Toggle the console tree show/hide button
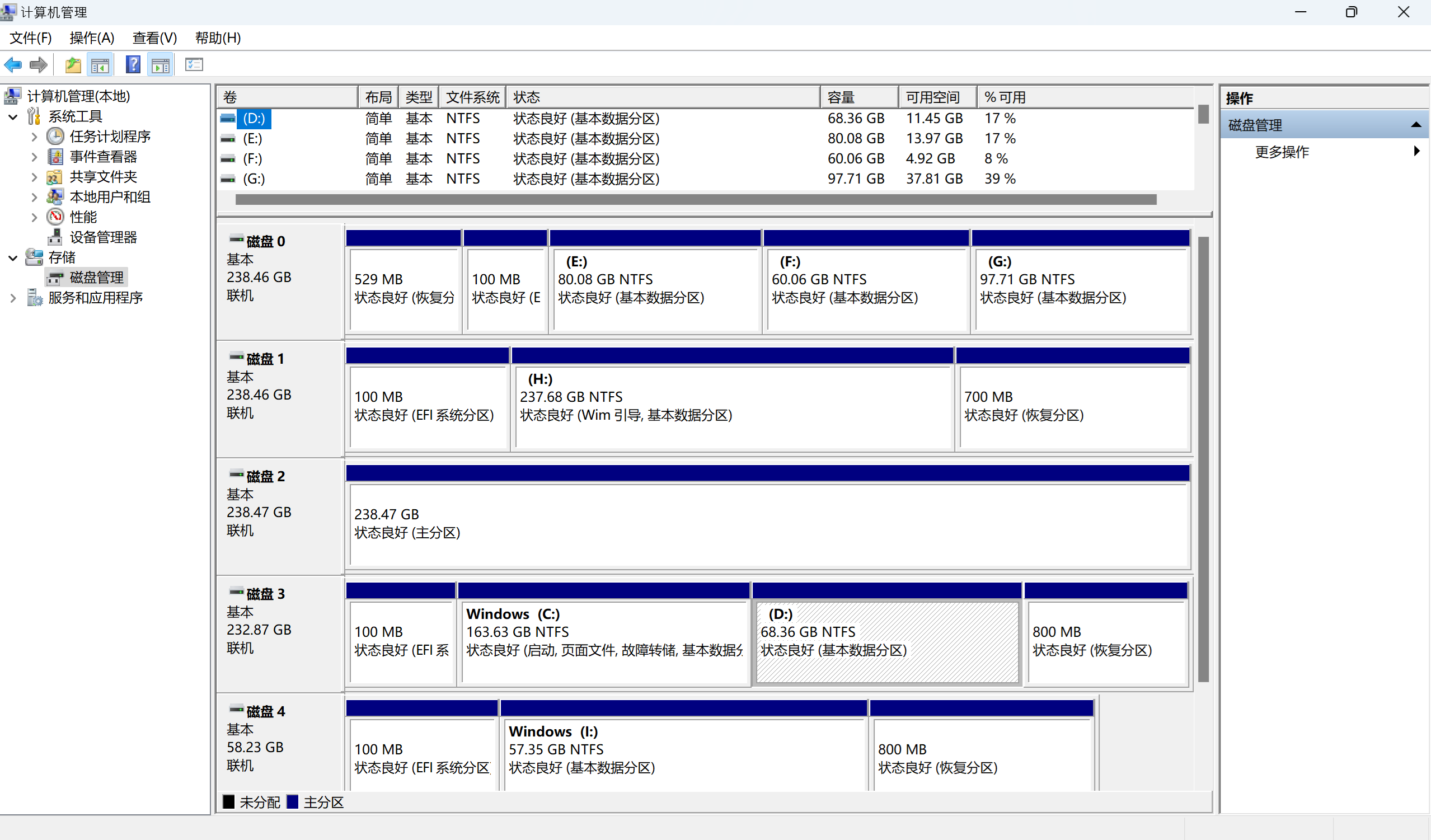Viewport: 1431px width, 840px height. click(100, 65)
